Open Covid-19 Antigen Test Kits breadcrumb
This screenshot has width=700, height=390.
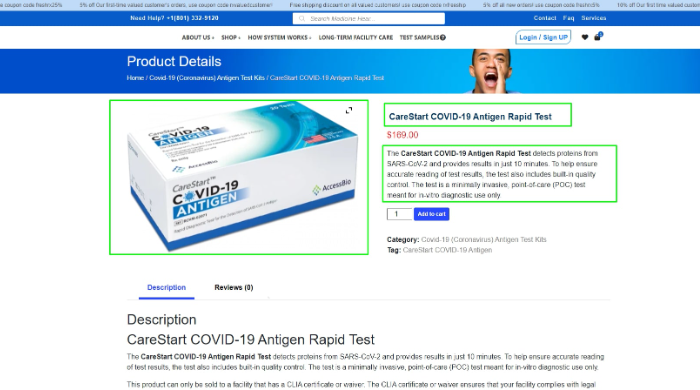click(207, 78)
